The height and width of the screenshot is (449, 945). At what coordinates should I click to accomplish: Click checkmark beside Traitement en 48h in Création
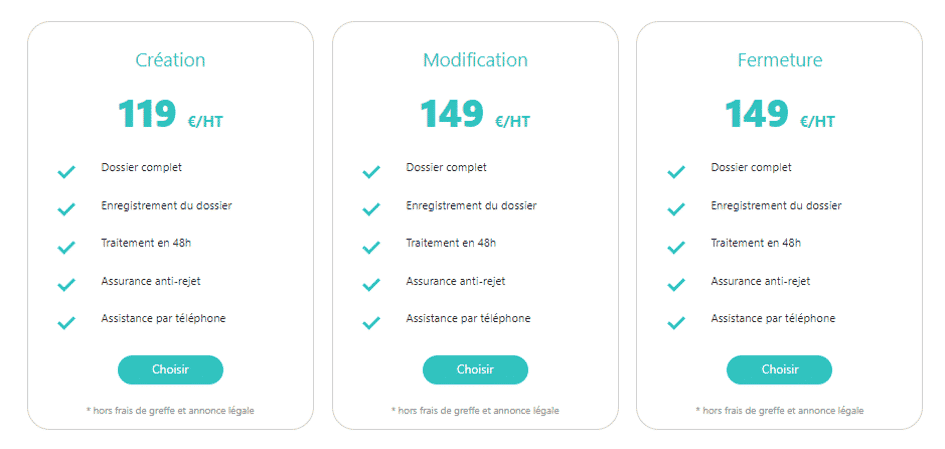tap(67, 247)
